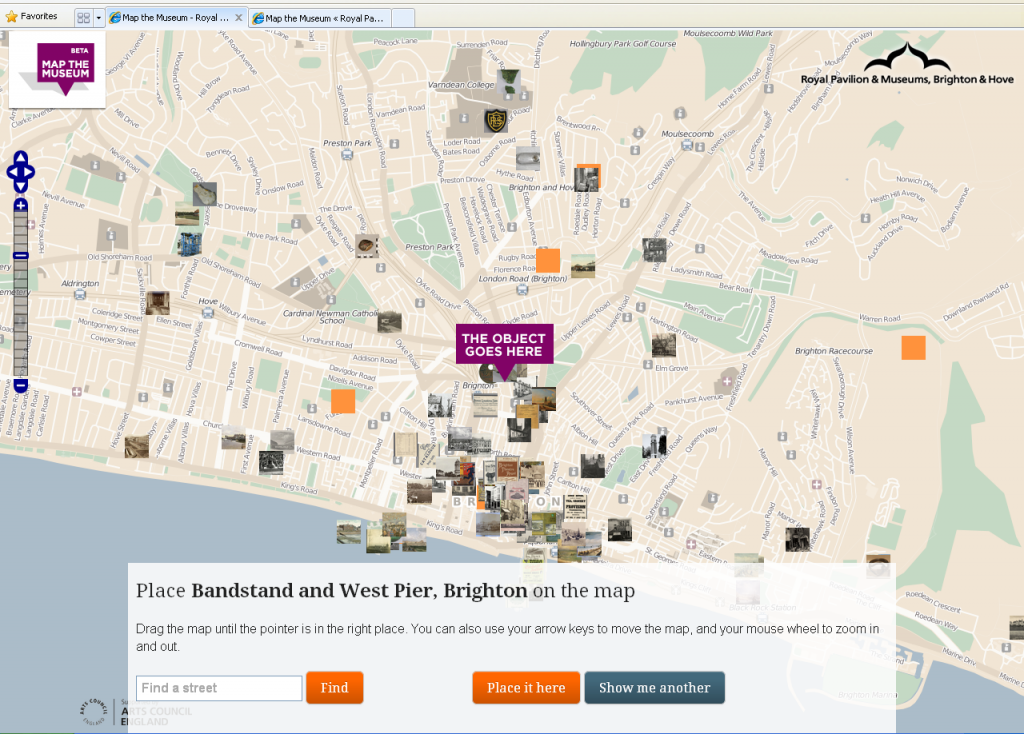Open the black-and-white photo near Ladysmith Road
The width and height of the screenshot is (1024, 734).
pyautogui.click(x=654, y=249)
